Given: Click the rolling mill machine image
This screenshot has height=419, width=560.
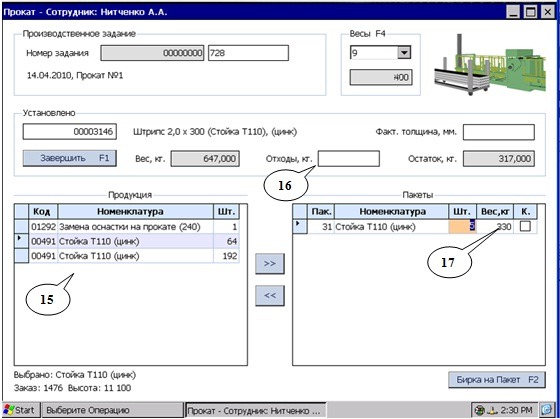Looking at the screenshot, I should coord(490,64).
